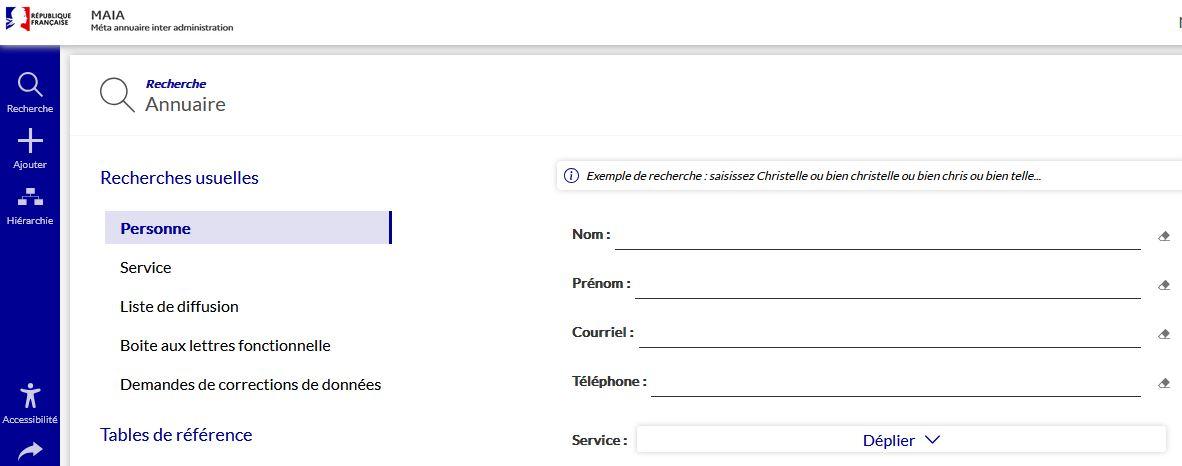Select the Personne search type

[248, 228]
